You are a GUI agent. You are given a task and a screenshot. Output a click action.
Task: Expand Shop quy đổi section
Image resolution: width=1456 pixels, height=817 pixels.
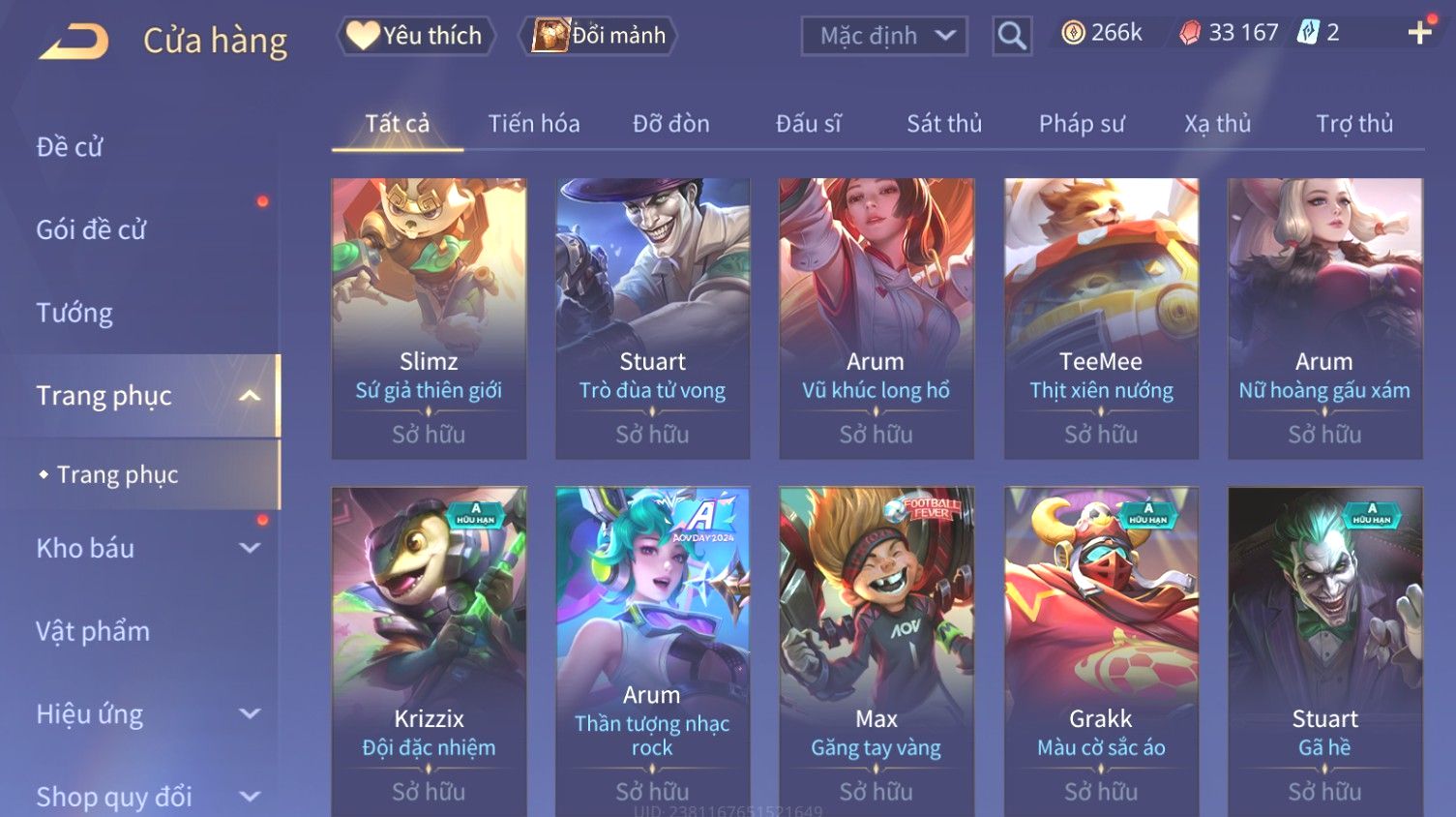click(x=250, y=797)
